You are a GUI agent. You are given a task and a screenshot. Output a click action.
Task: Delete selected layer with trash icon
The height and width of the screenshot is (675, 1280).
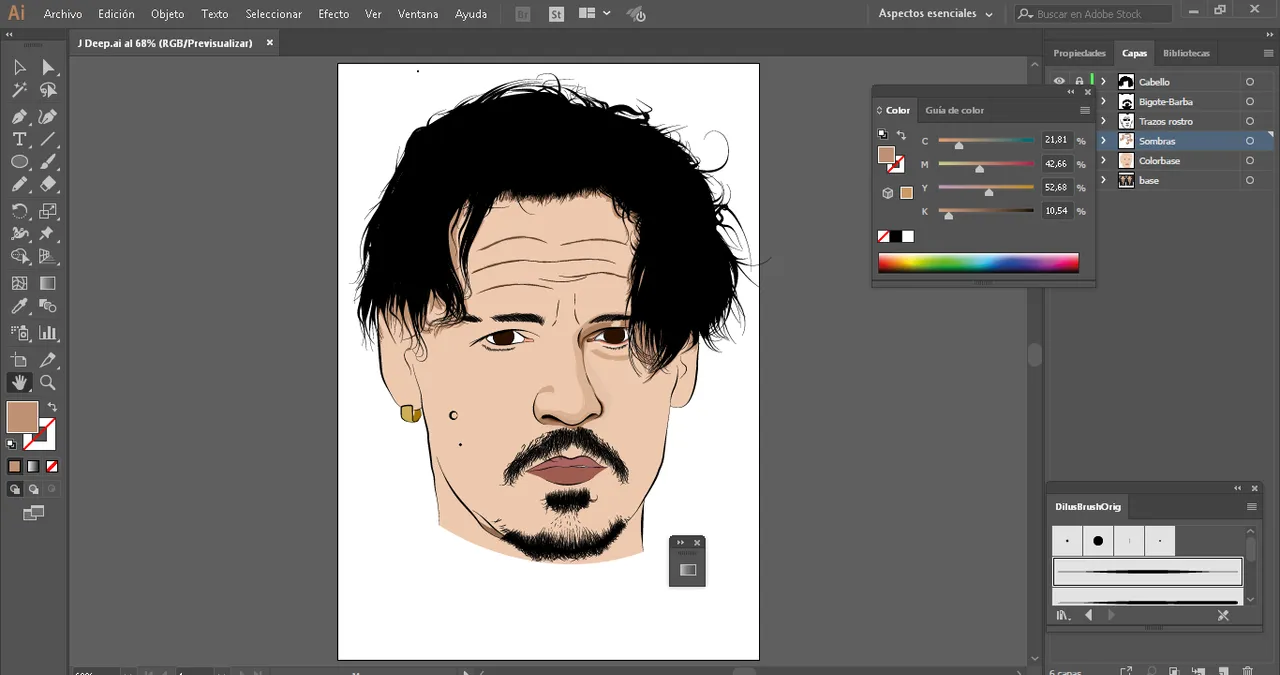pyautogui.click(x=1248, y=671)
